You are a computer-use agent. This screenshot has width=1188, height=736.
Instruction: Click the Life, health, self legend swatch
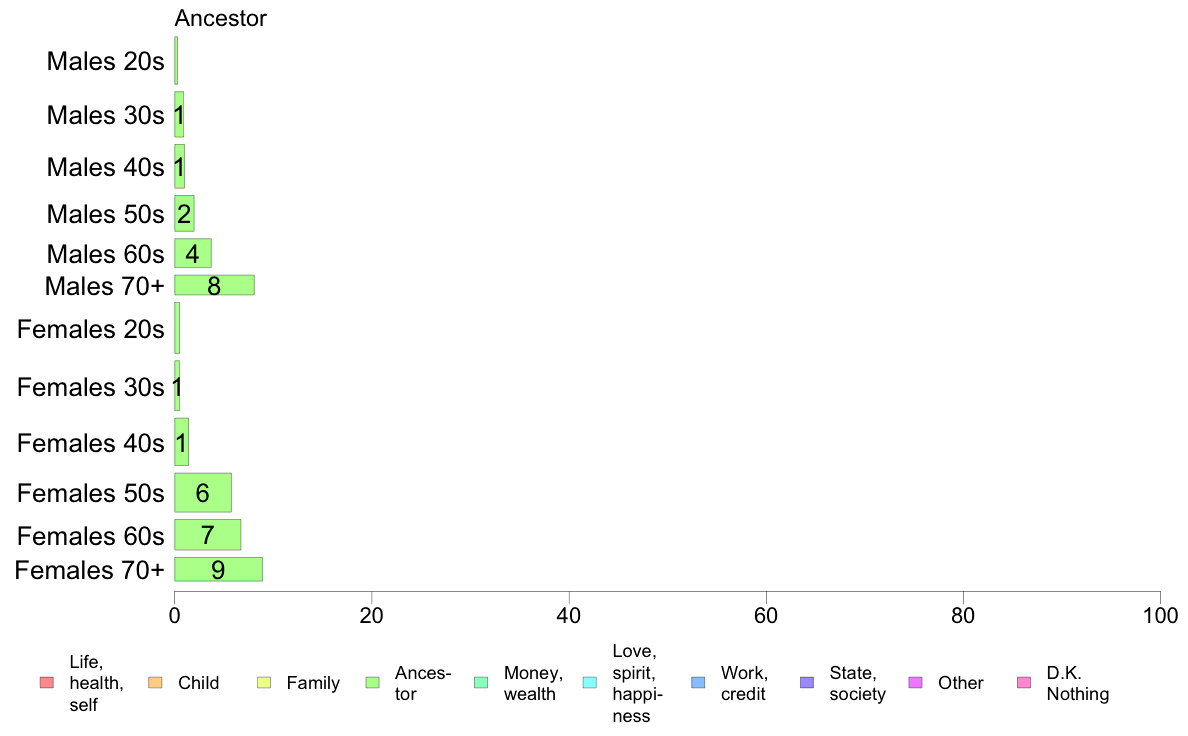point(47,683)
